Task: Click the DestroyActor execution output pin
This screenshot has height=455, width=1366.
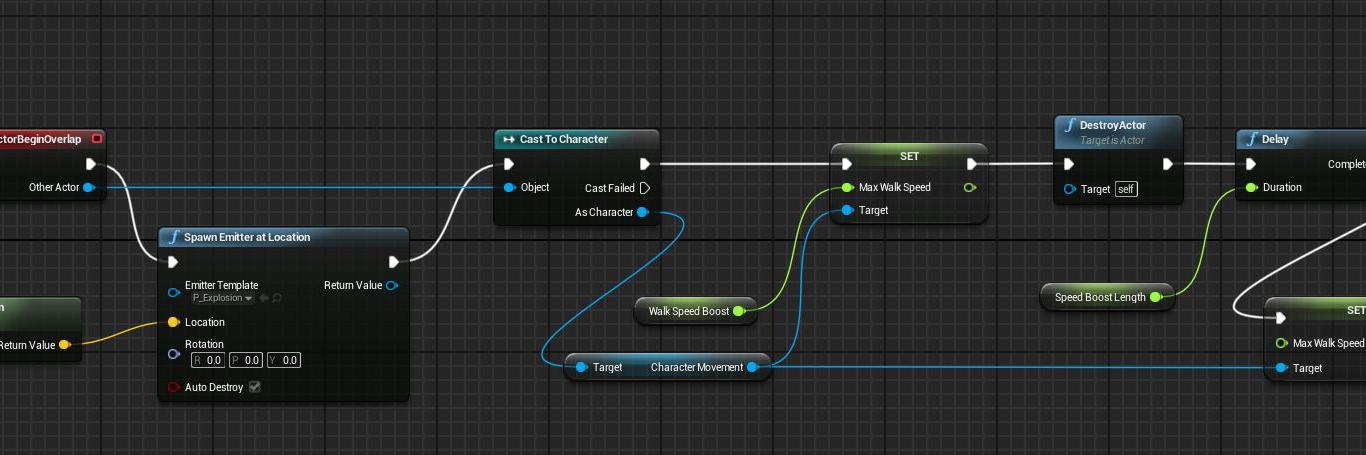Action: [x=1167, y=164]
